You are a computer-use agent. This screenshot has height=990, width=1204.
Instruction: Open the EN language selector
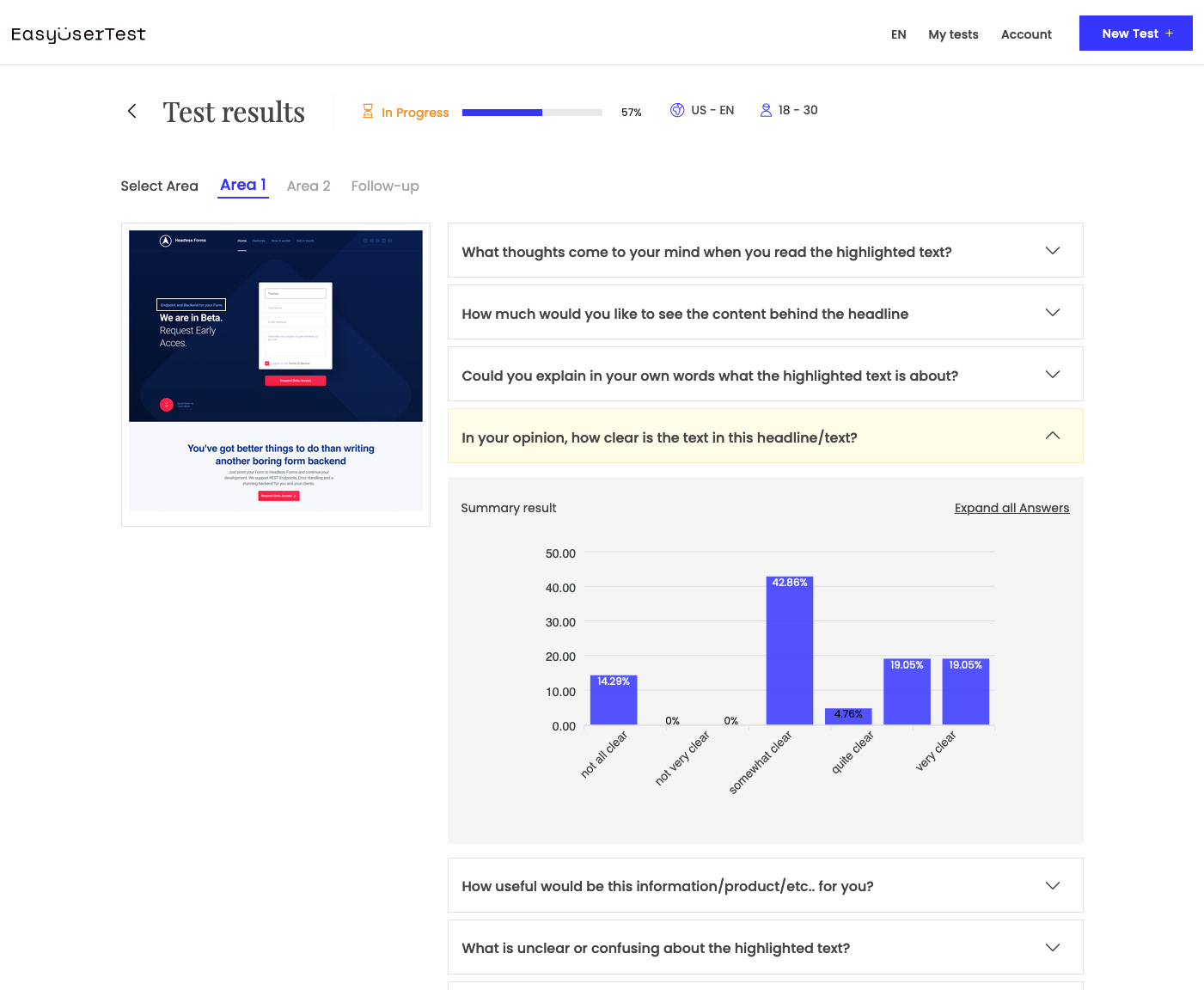pos(898,34)
